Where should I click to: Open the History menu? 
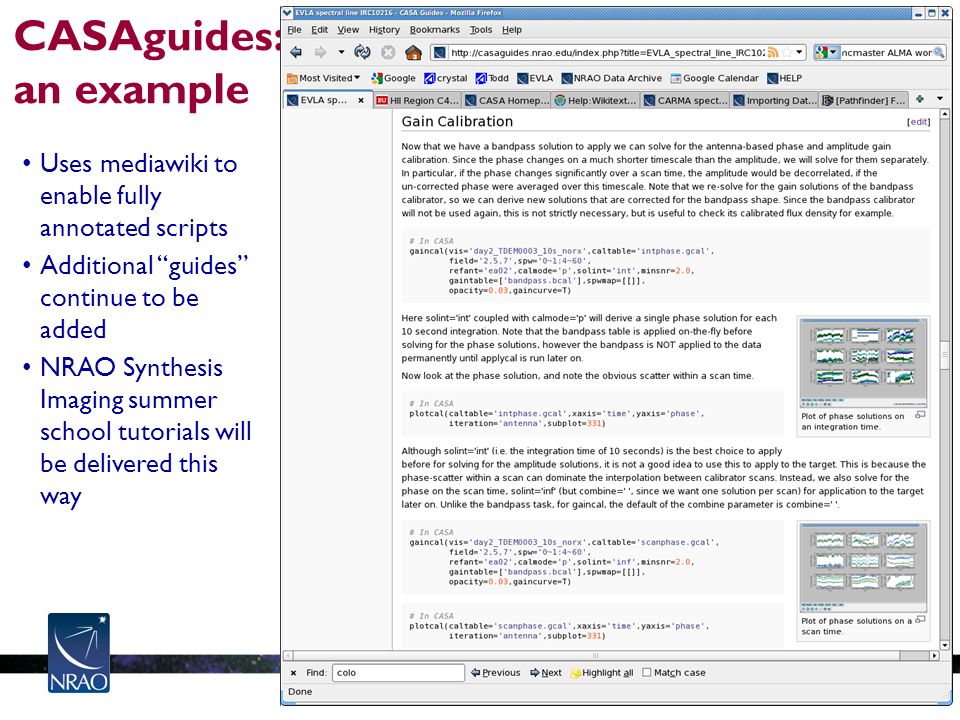pos(384,29)
